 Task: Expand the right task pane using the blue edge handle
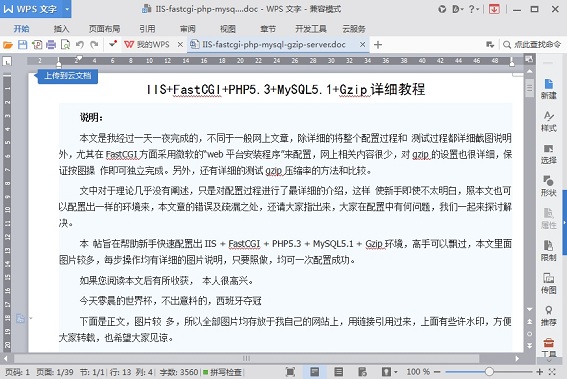pos(564,222)
